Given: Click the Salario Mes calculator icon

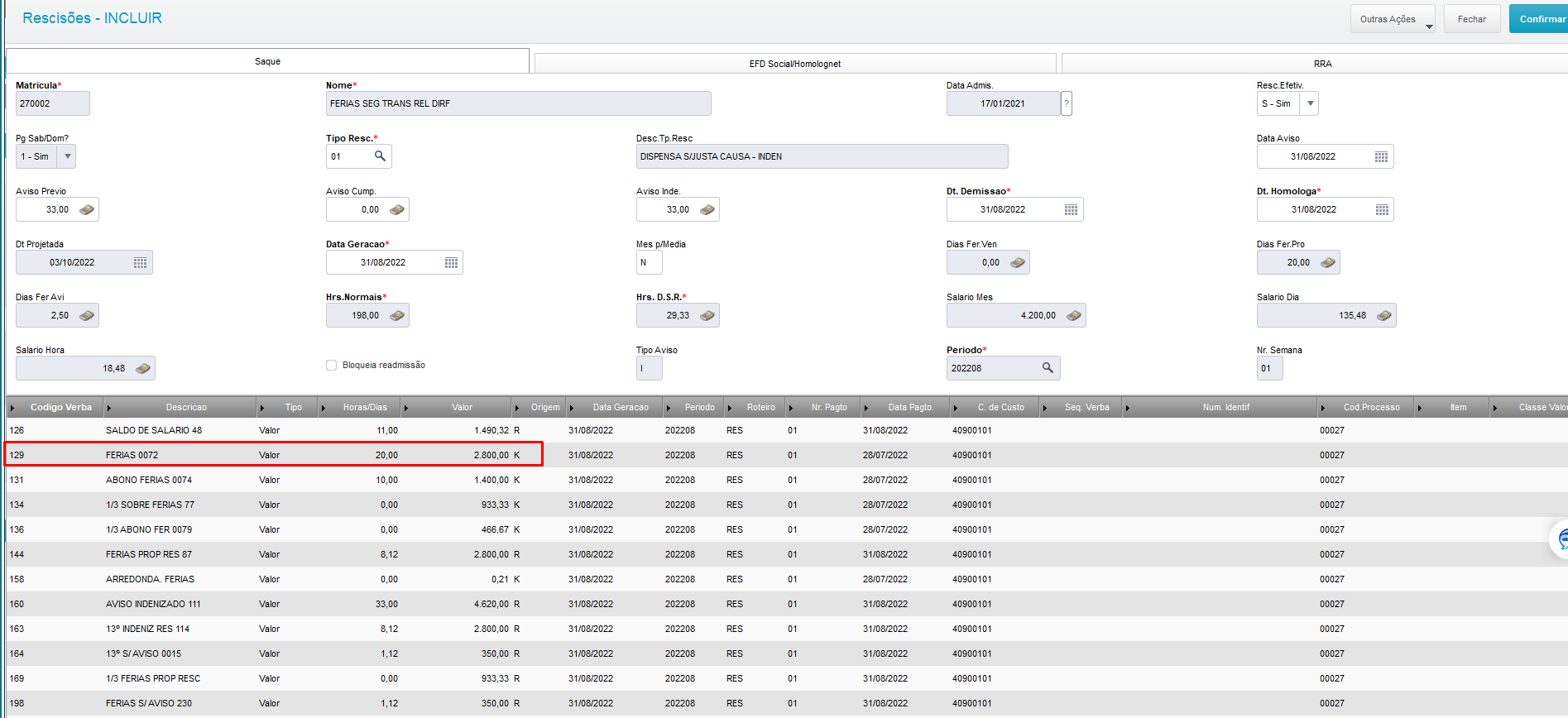Looking at the screenshot, I should pos(1074,316).
